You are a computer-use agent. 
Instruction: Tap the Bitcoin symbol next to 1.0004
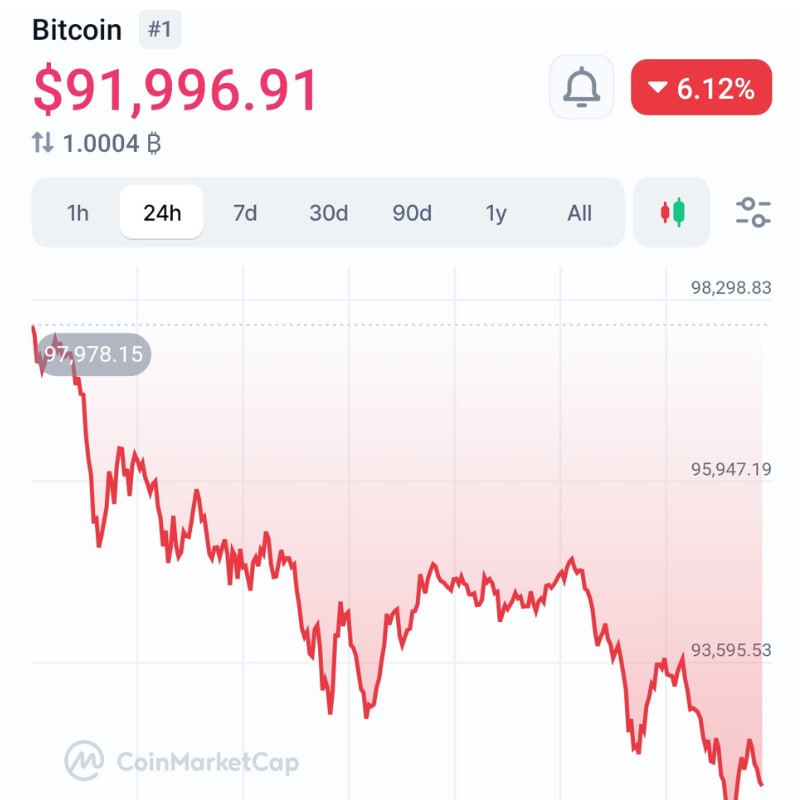154,143
